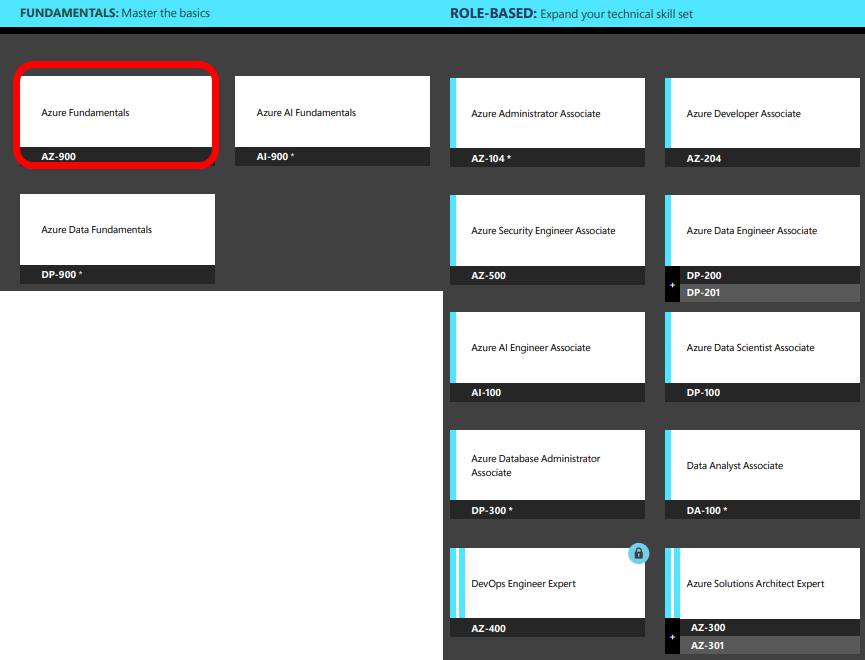Viewport: 865px width, 660px height.
Task: Open the DevOps Engineer Expert card
Action: [547, 583]
